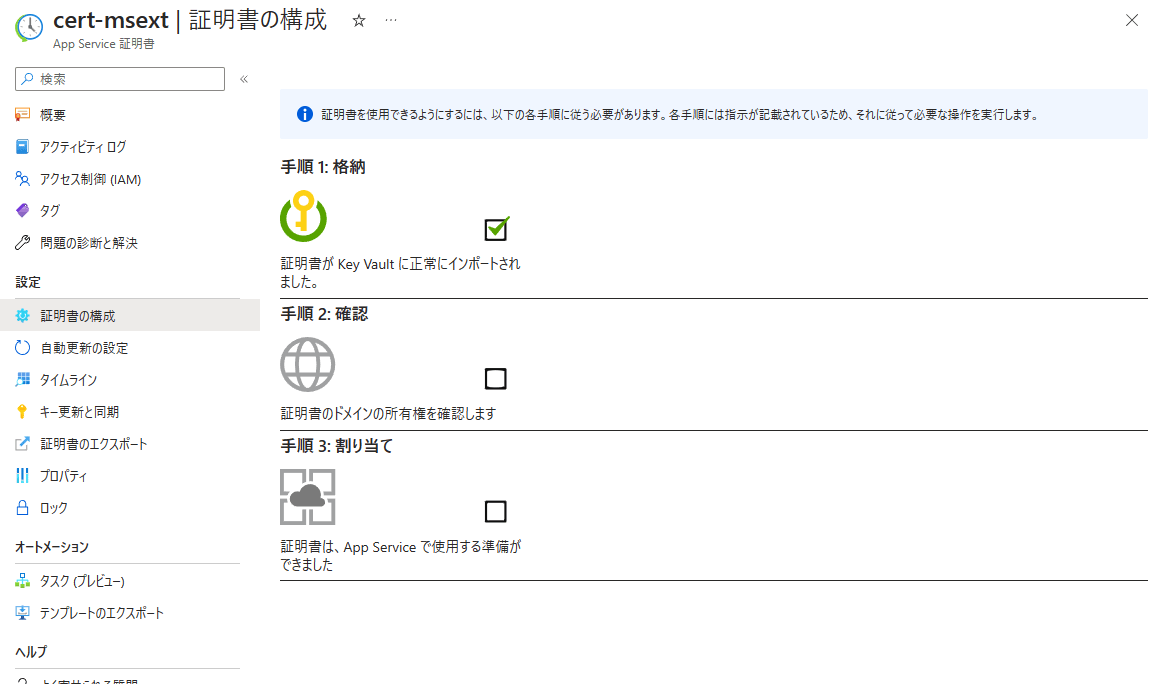
Task: Click the checked checkbox for 手順 1: 格納
Action: [x=496, y=228]
